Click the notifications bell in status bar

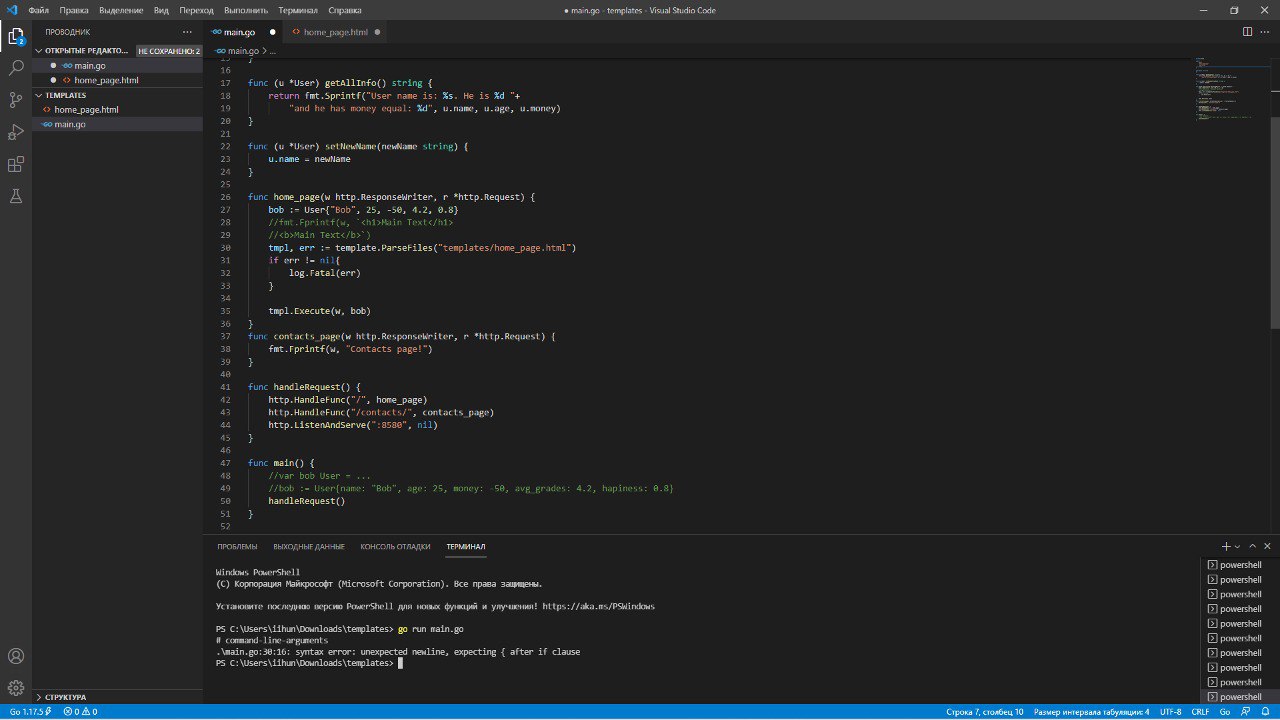[x=1267, y=712]
